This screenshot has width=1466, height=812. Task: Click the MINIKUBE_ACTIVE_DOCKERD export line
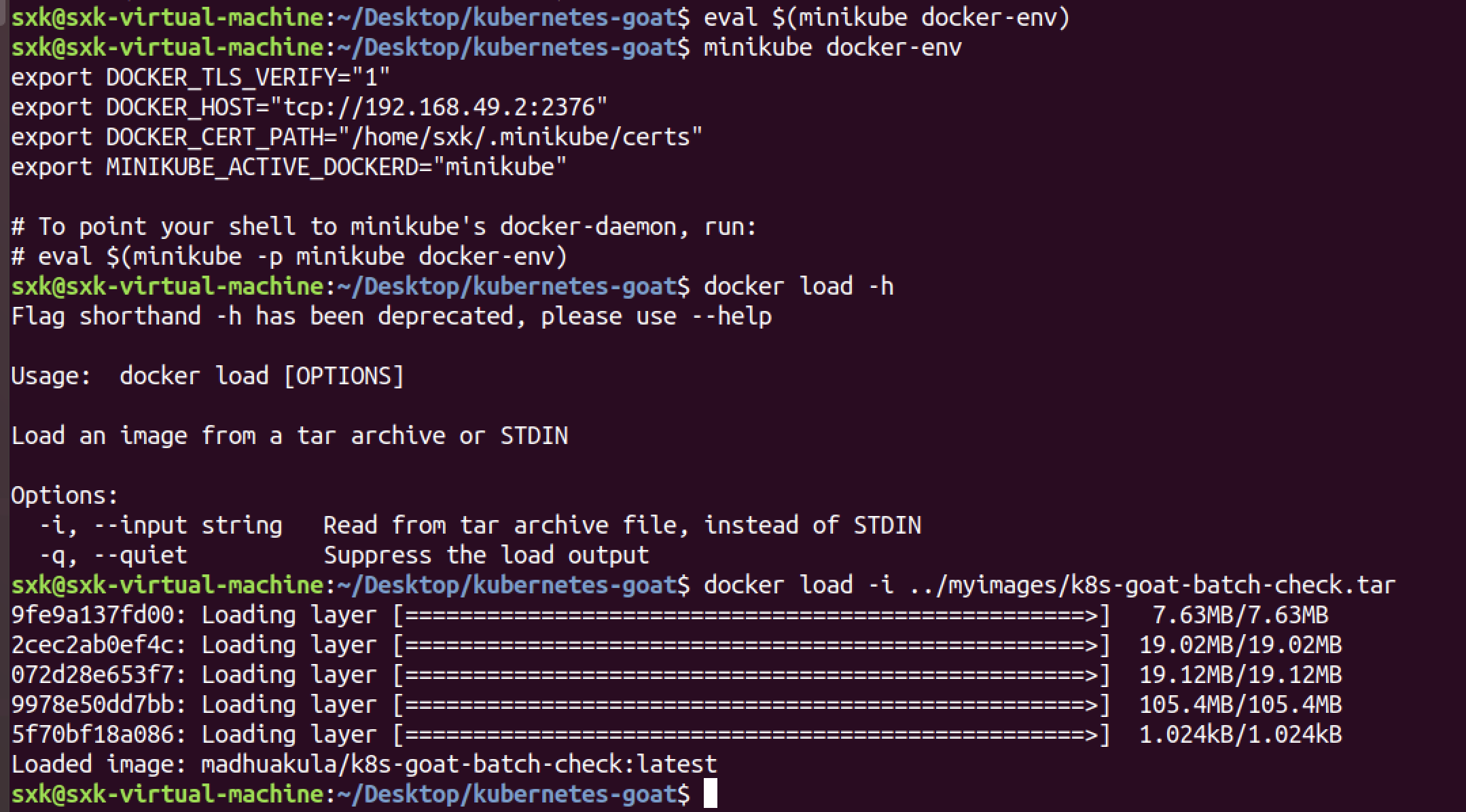[x=289, y=167]
